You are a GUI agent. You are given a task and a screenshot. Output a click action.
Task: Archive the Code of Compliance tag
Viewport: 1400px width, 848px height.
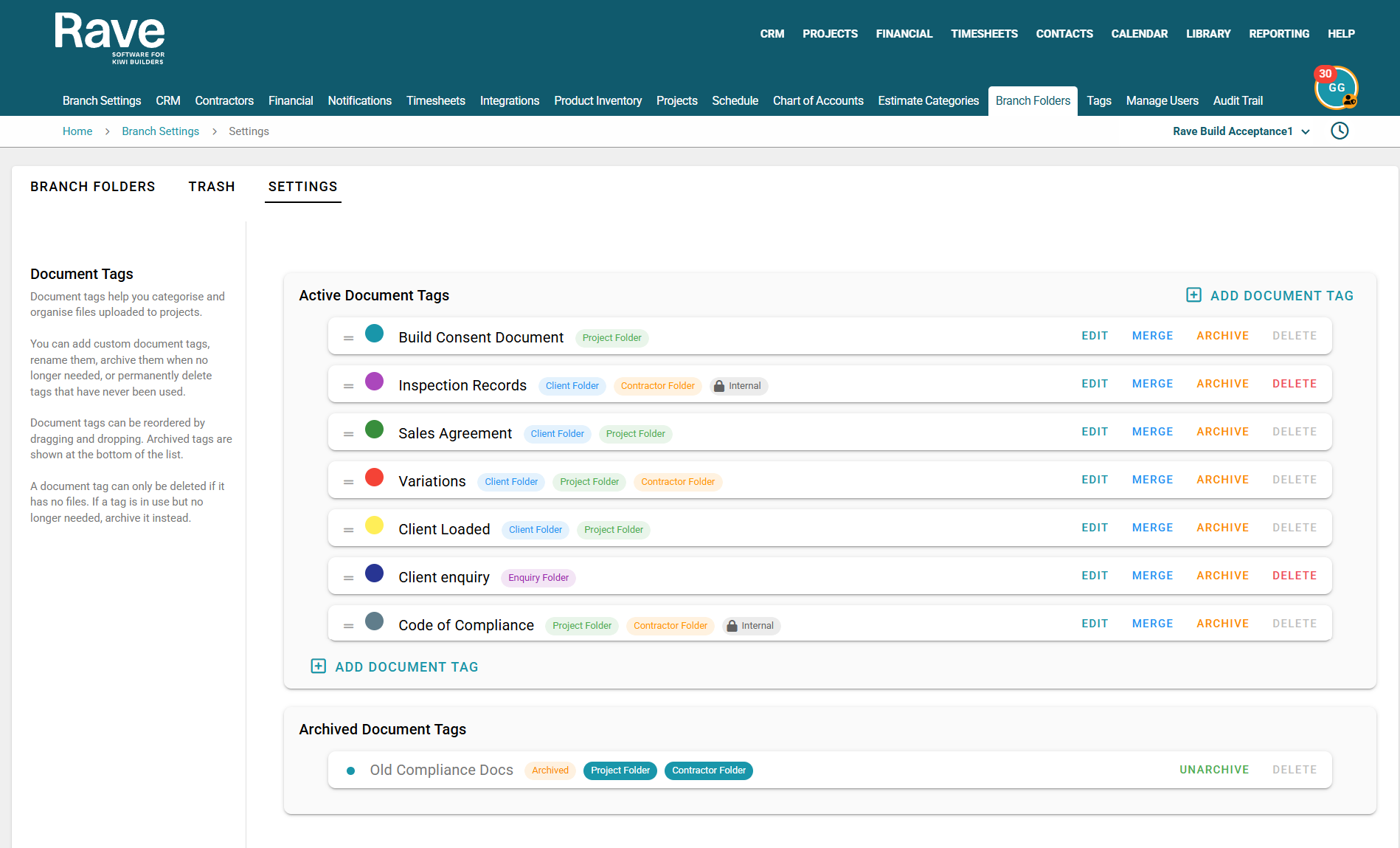point(1223,624)
